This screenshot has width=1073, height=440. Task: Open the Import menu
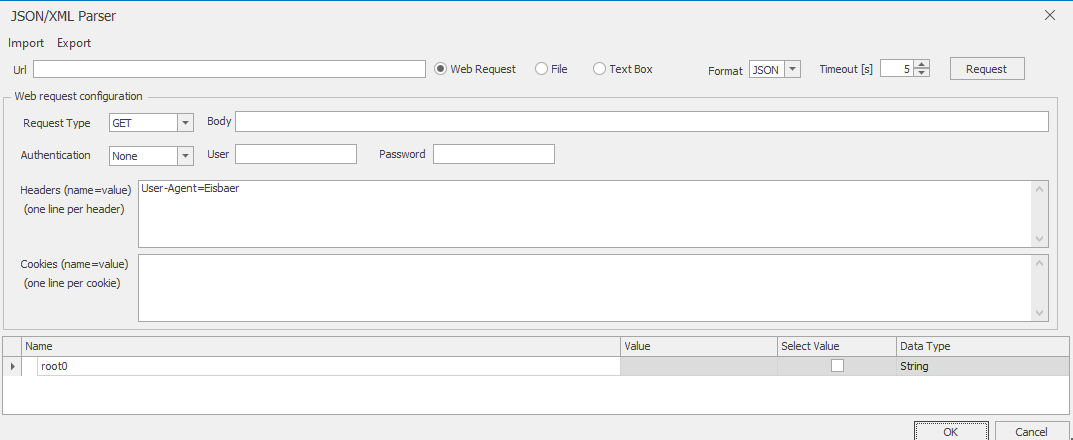pyautogui.click(x=26, y=43)
